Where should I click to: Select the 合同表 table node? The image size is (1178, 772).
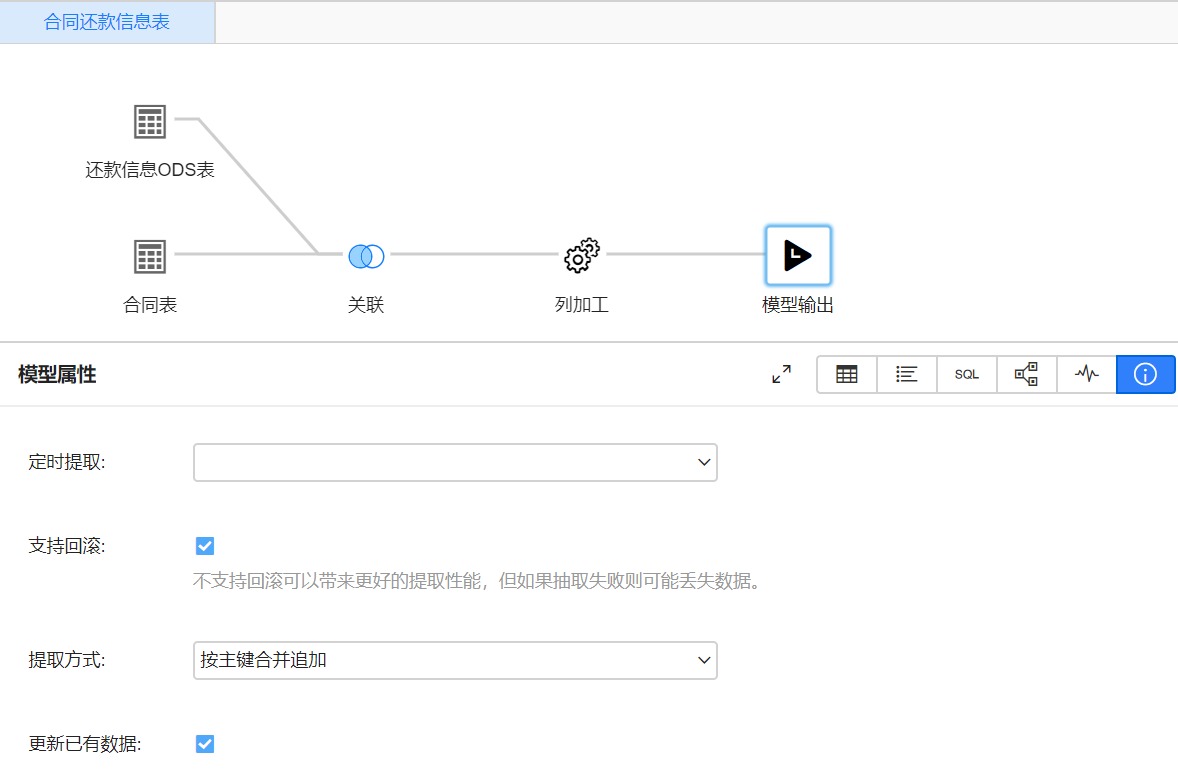(150, 256)
